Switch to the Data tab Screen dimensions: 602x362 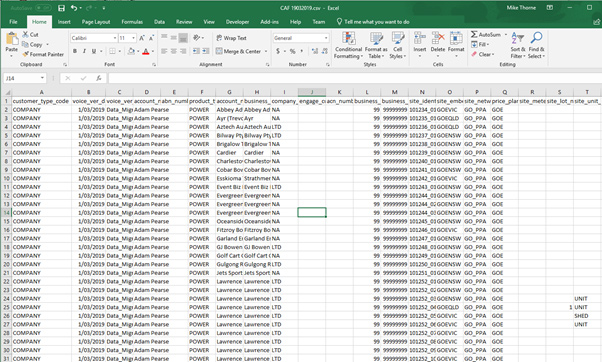(160, 22)
